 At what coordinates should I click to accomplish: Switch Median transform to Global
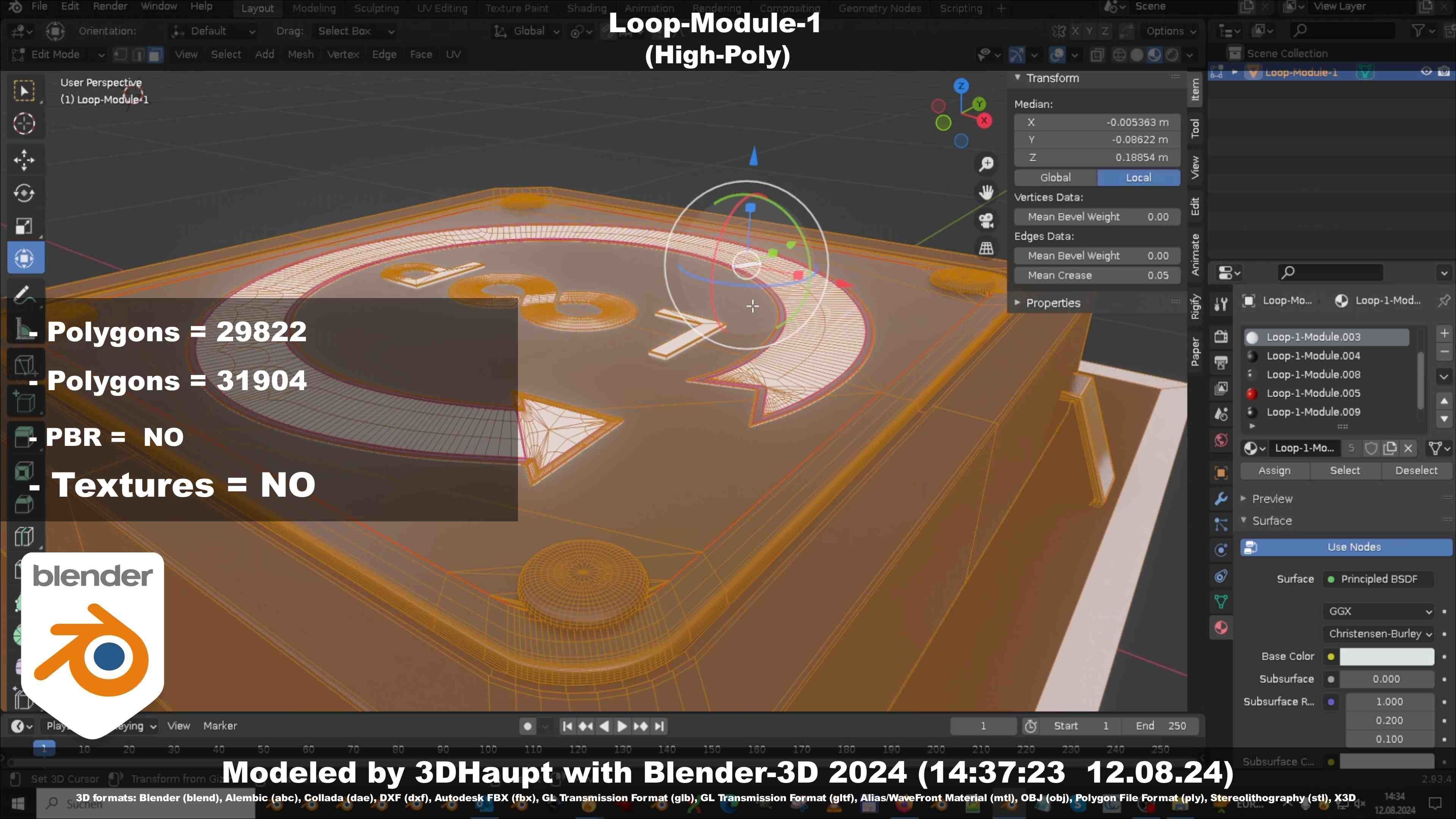[1055, 177]
